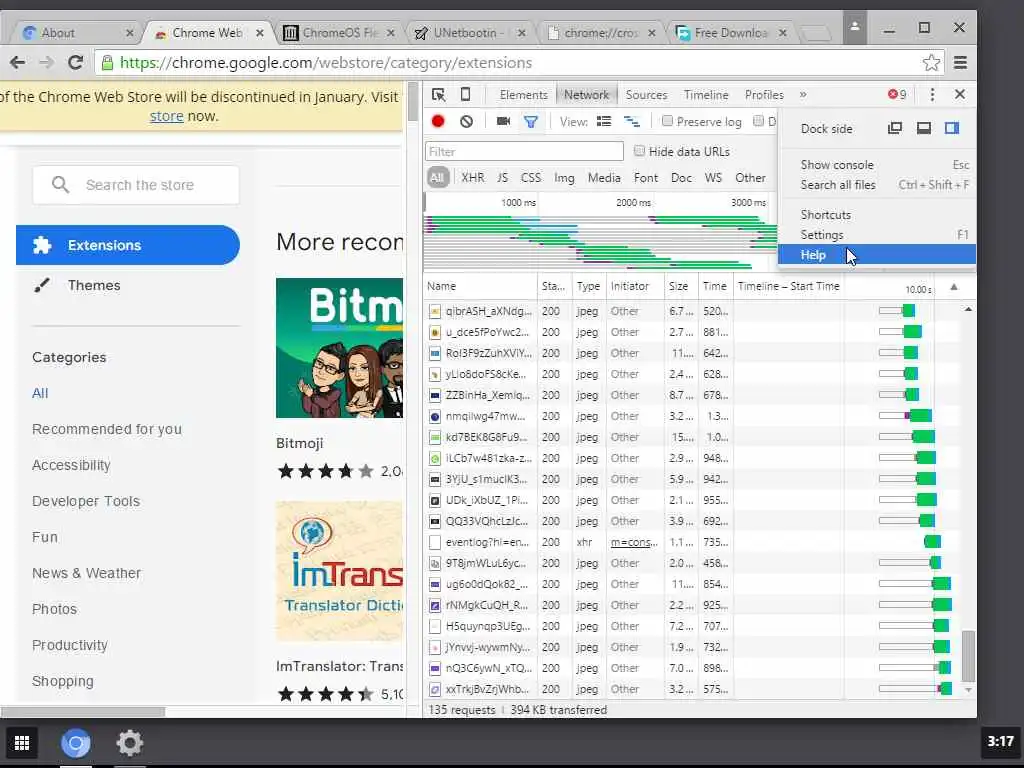Viewport: 1024px width, 768px height.
Task: Click the network overview timeline at 2000 ms
Action: 633,202
